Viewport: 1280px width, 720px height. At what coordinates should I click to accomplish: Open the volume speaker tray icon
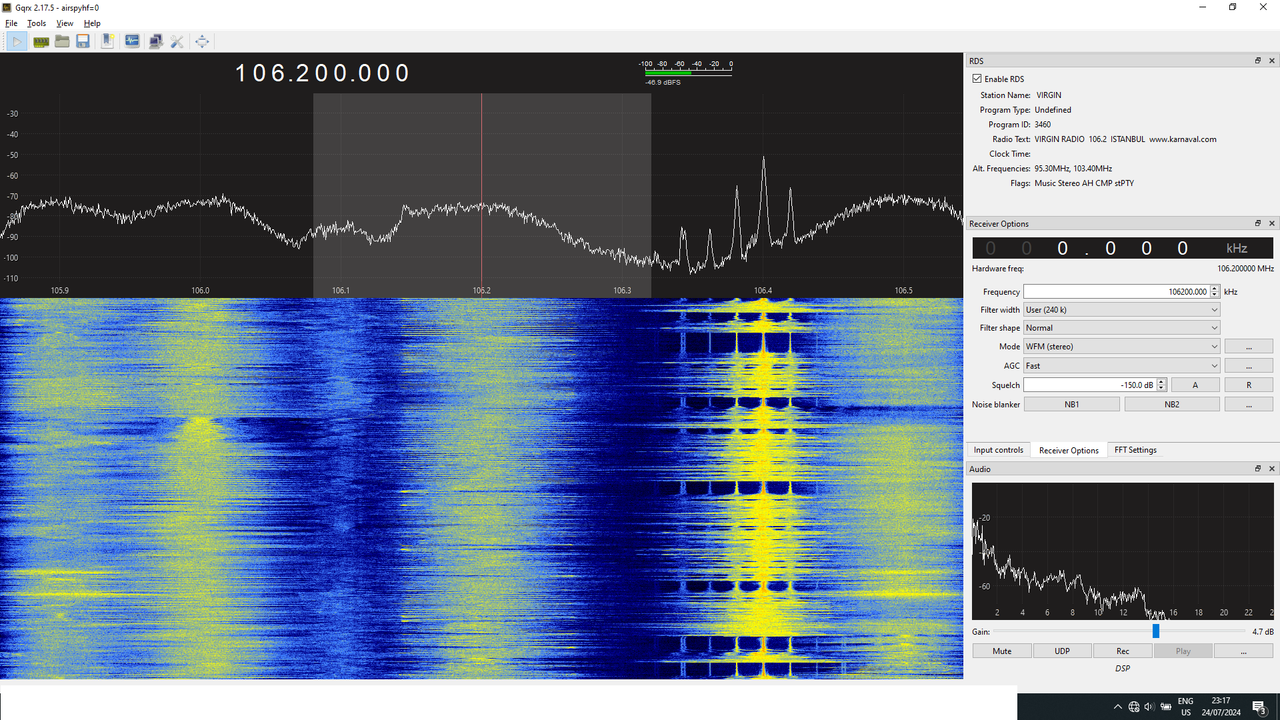(1148, 706)
